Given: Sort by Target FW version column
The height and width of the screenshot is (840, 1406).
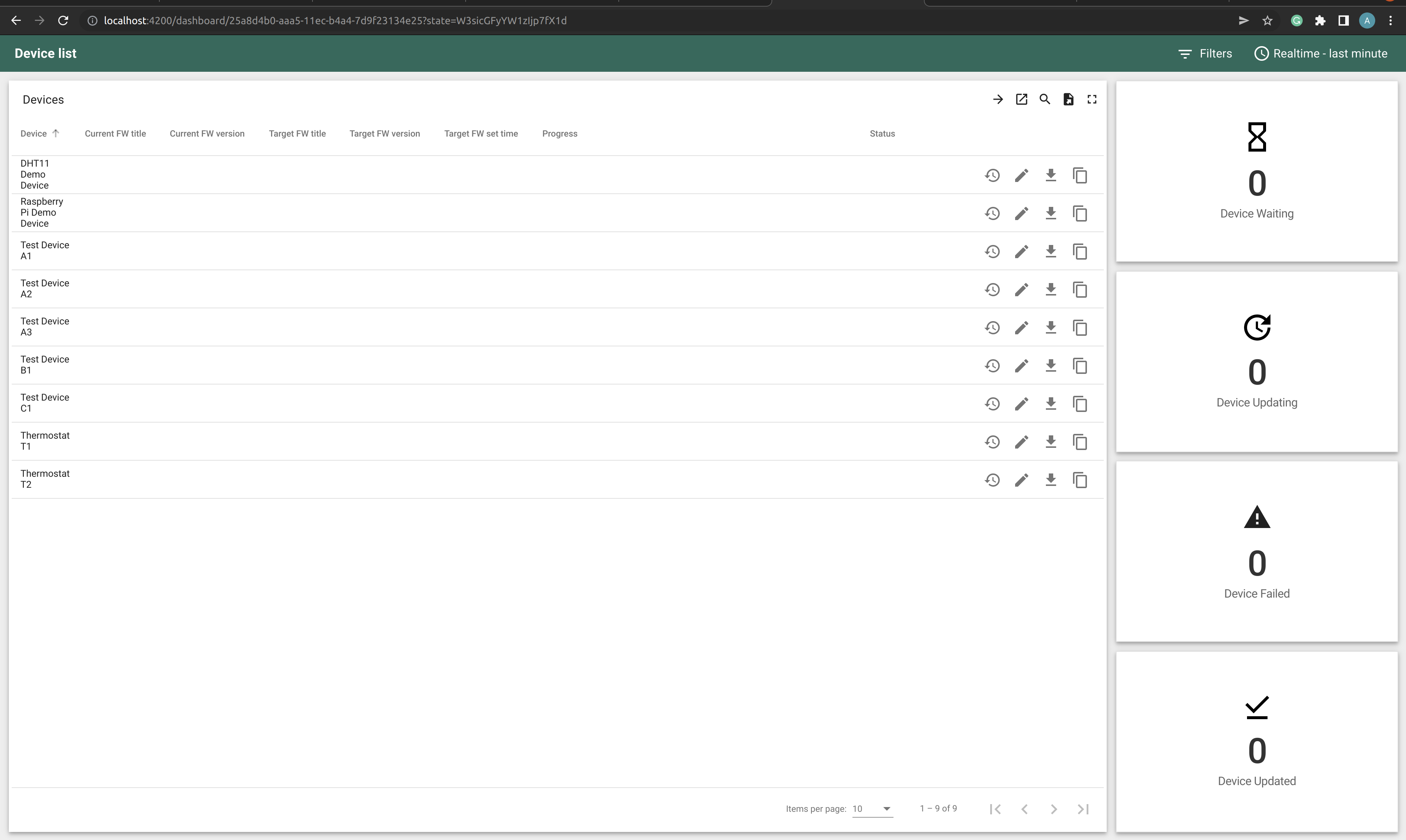Looking at the screenshot, I should click(x=385, y=134).
